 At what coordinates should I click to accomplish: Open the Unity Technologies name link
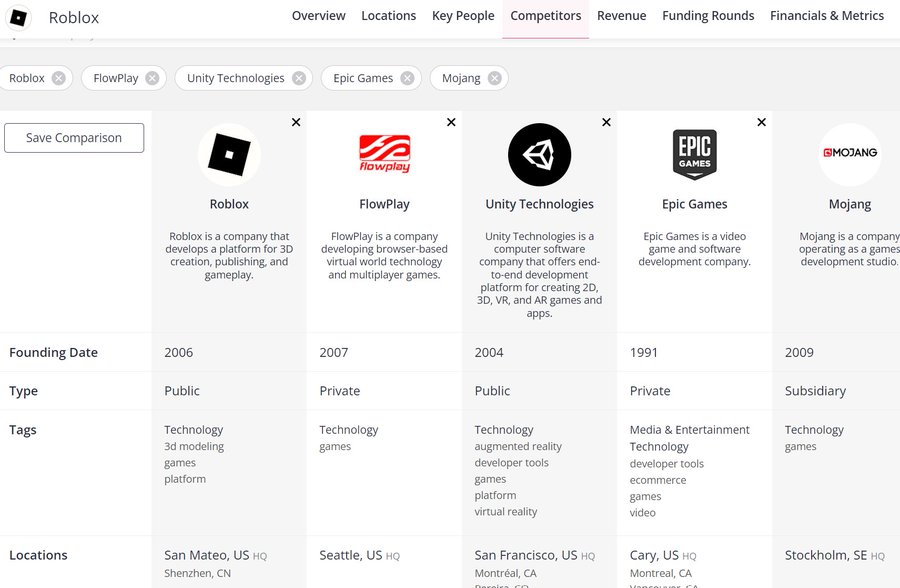click(x=540, y=204)
